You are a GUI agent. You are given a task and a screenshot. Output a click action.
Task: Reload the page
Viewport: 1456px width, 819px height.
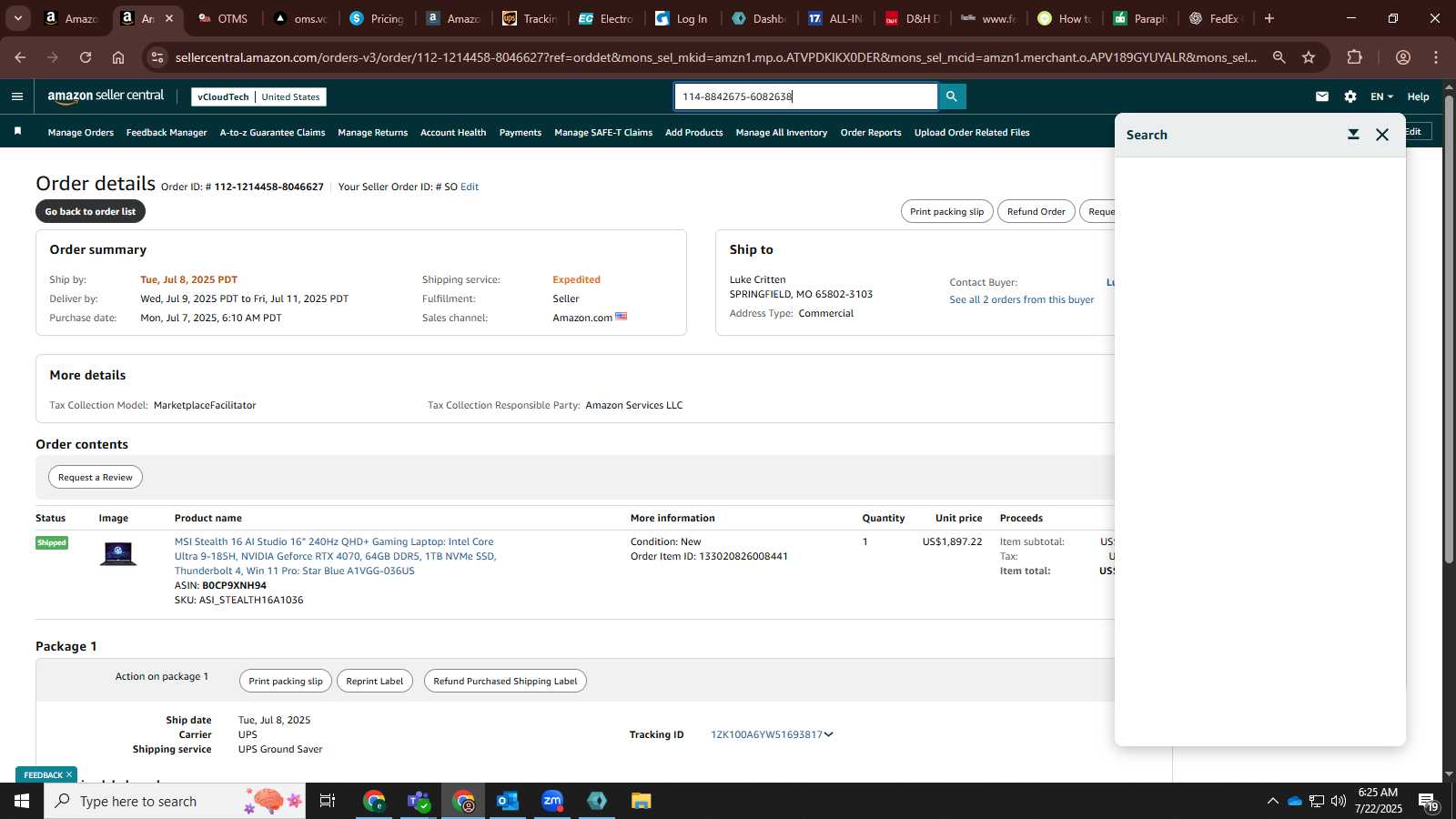pyautogui.click(x=86, y=57)
